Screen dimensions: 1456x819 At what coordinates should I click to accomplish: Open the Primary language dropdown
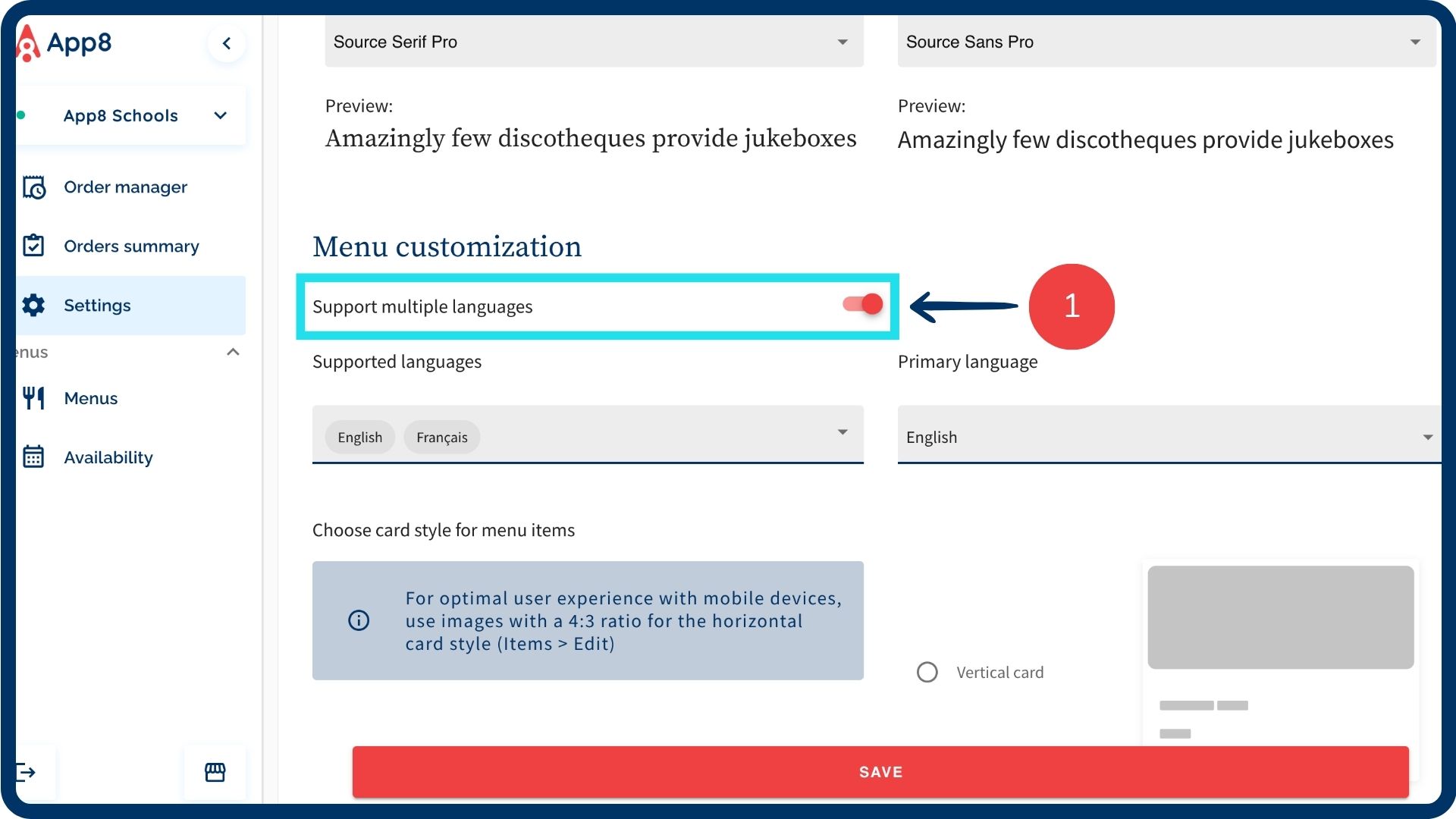(1427, 438)
